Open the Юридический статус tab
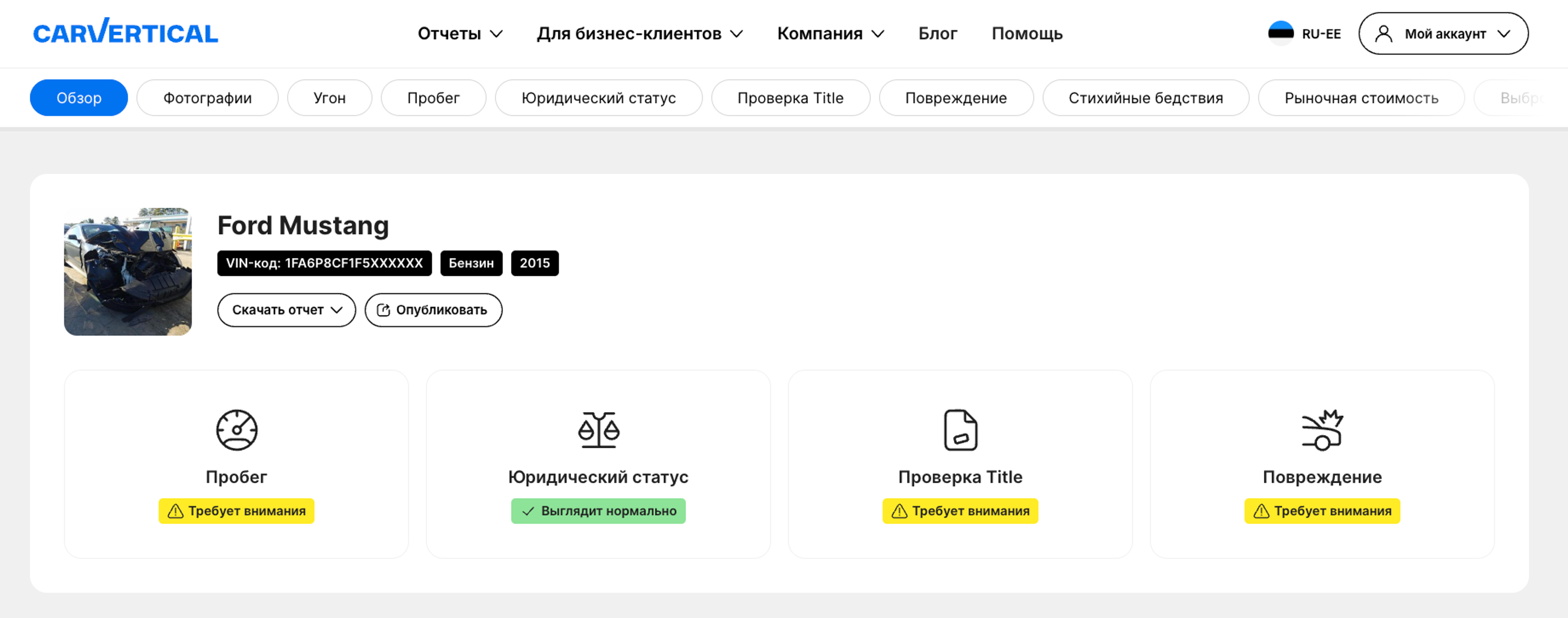This screenshot has width=1568, height=618. 598,98
